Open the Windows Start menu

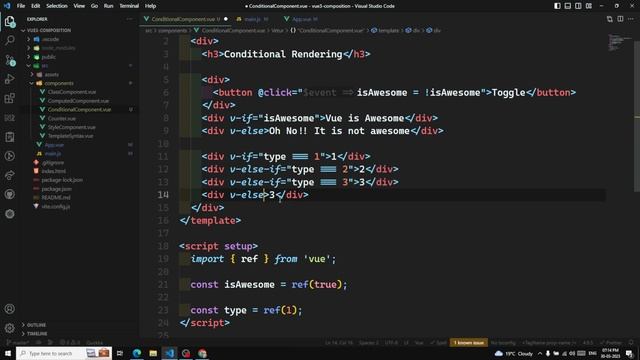[x=8, y=353]
